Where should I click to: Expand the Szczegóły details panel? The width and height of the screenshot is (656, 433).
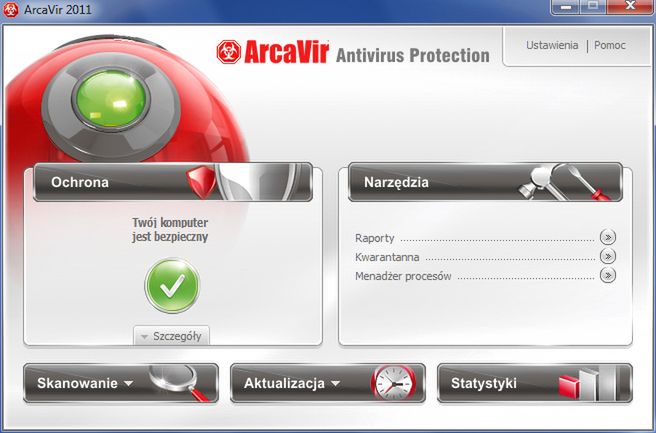[x=172, y=336]
